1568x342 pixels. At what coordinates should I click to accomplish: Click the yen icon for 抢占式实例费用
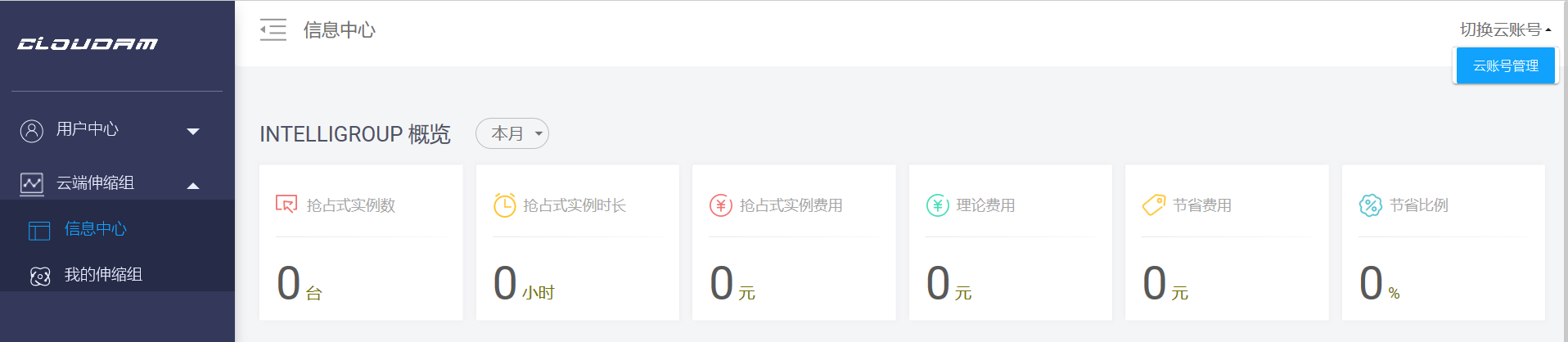tap(721, 205)
